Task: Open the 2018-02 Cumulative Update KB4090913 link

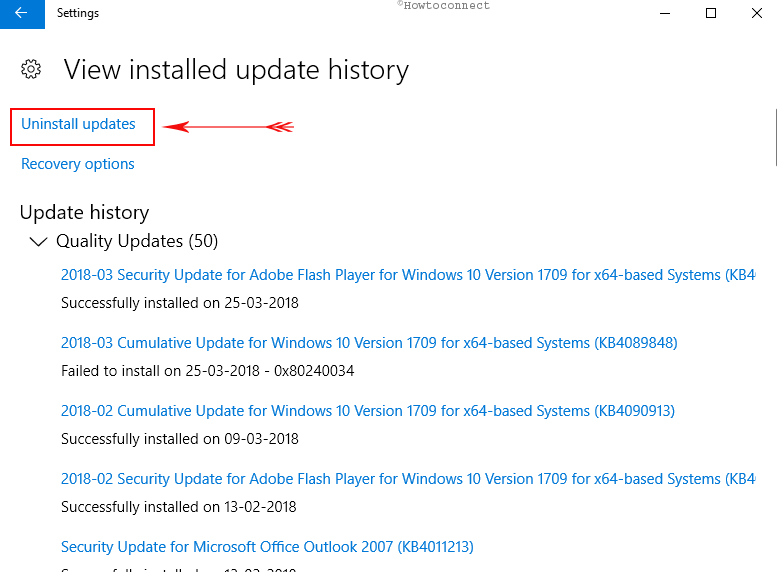Action: tap(368, 410)
